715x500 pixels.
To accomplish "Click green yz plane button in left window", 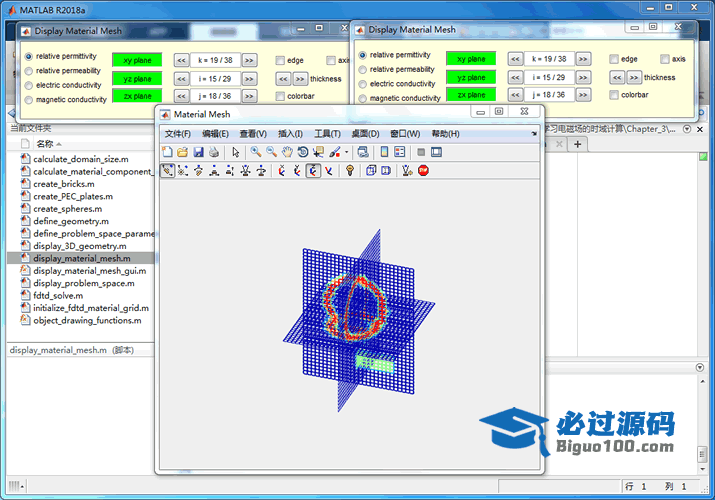I will (x=136, y=78).
